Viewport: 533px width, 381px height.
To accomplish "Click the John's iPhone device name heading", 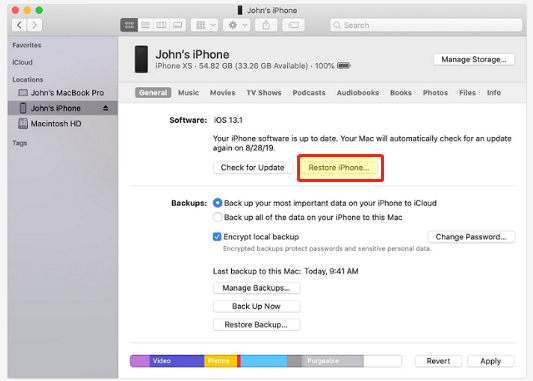I will coord(192,54).
